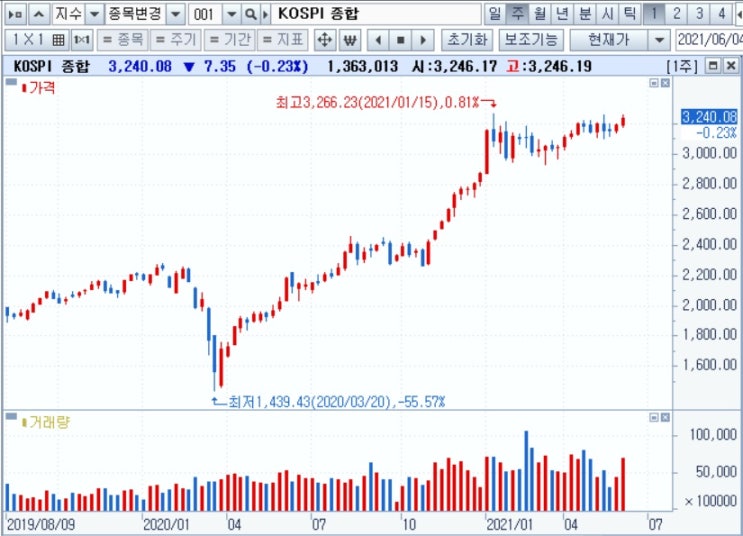Open the symbol search magnifier

[x=250, y=14]
